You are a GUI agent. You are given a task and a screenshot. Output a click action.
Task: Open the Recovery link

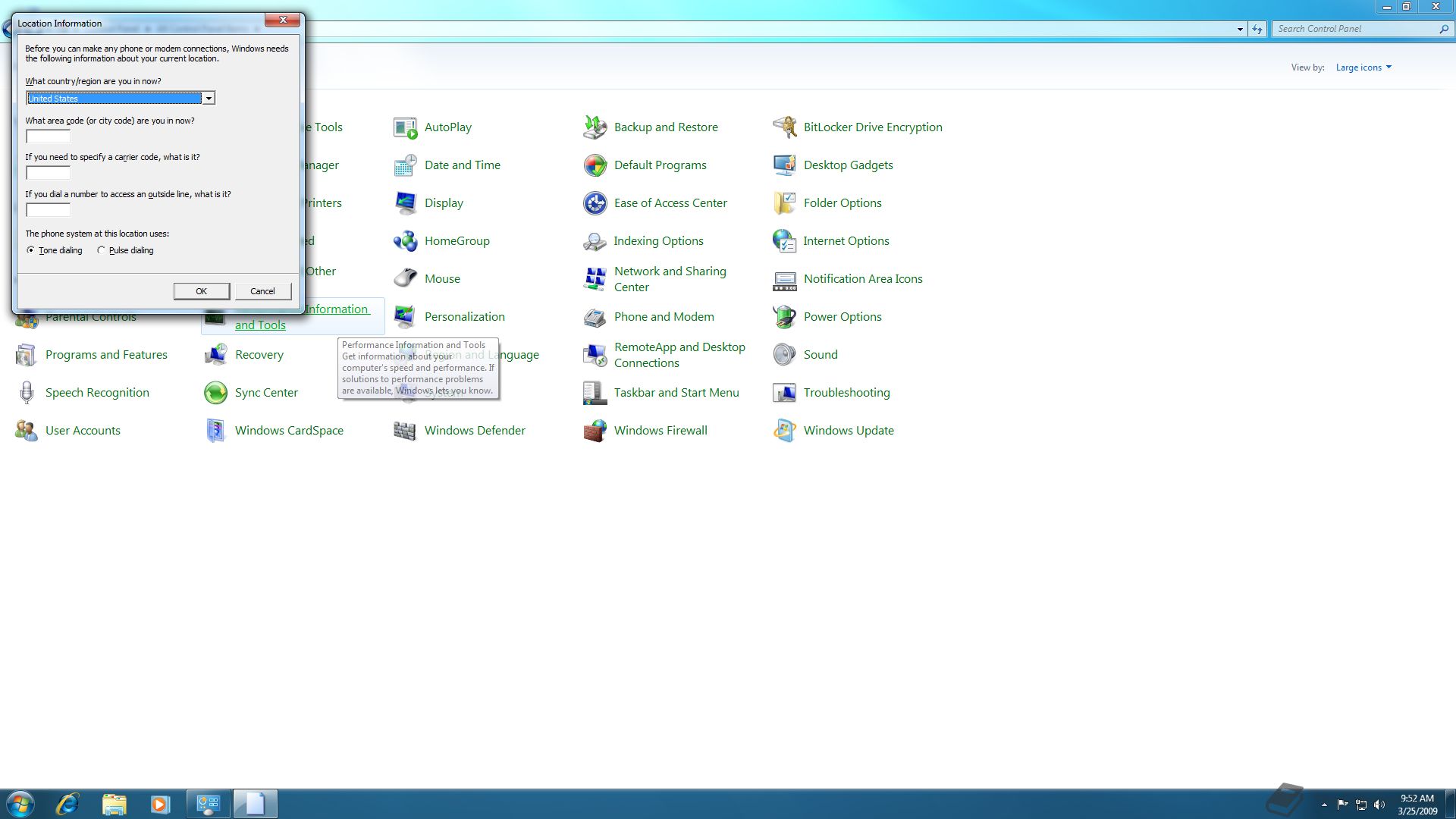tap(259, 355)
